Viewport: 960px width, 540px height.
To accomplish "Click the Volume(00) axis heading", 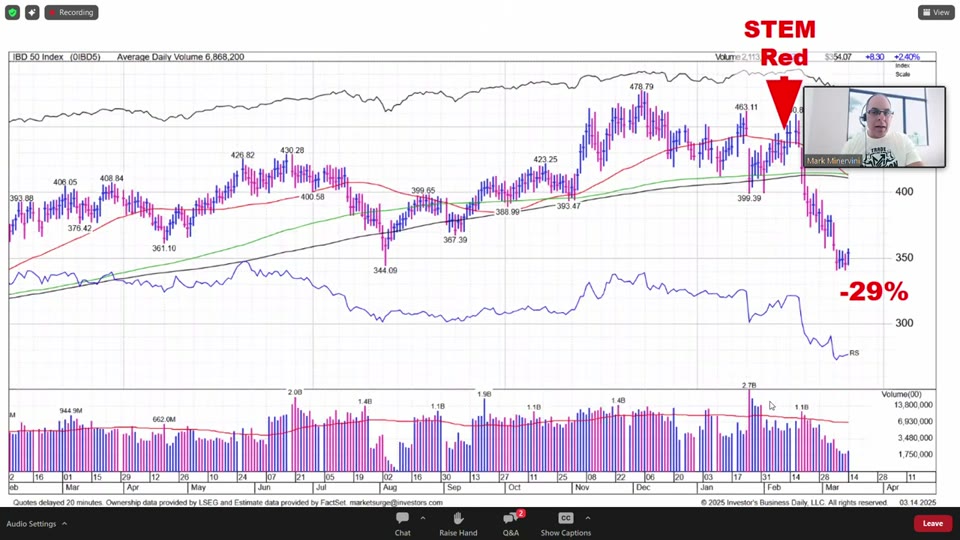I will [x=901, y=395].
